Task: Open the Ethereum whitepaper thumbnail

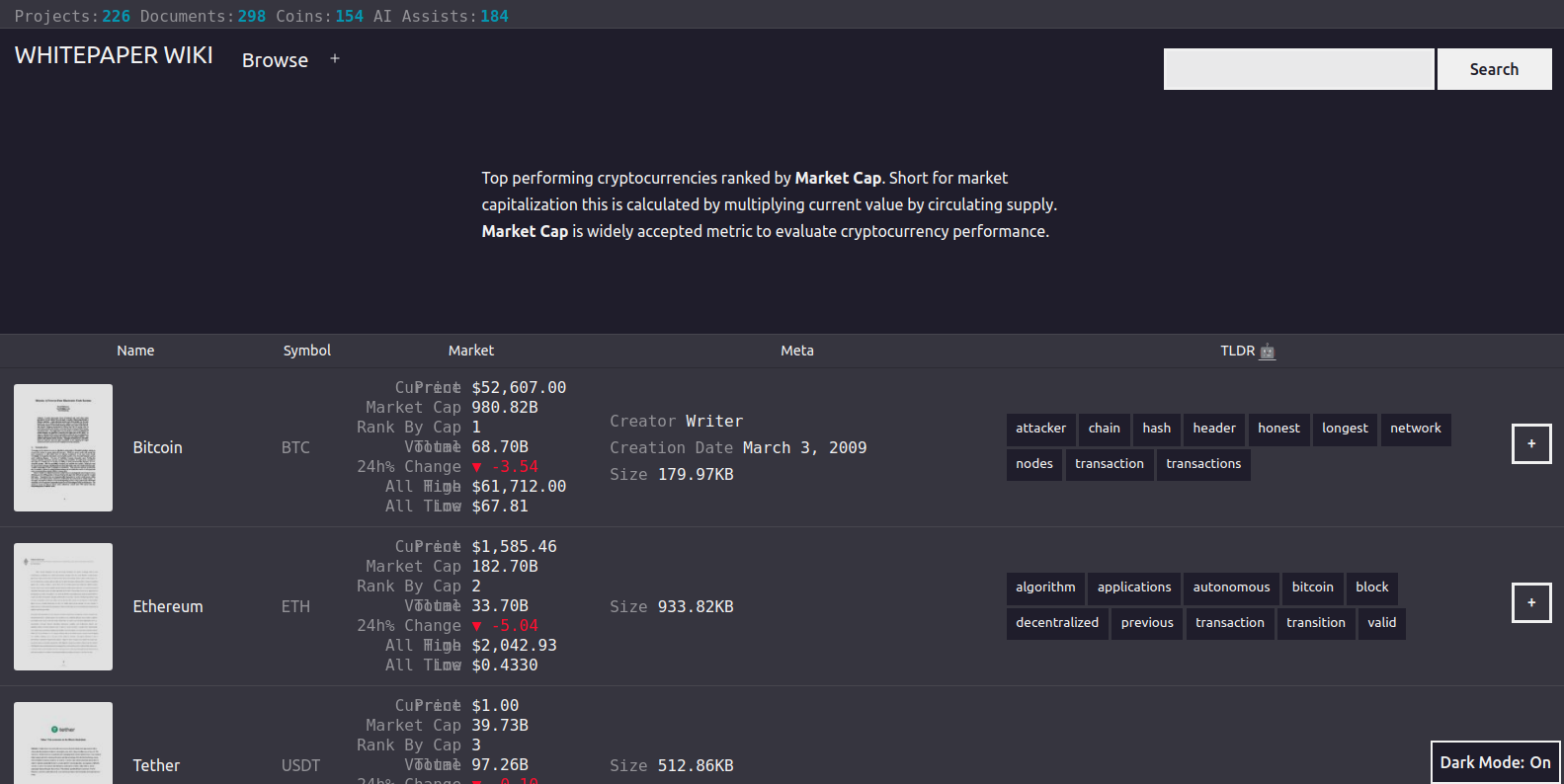Action: (x=63, y=606)
